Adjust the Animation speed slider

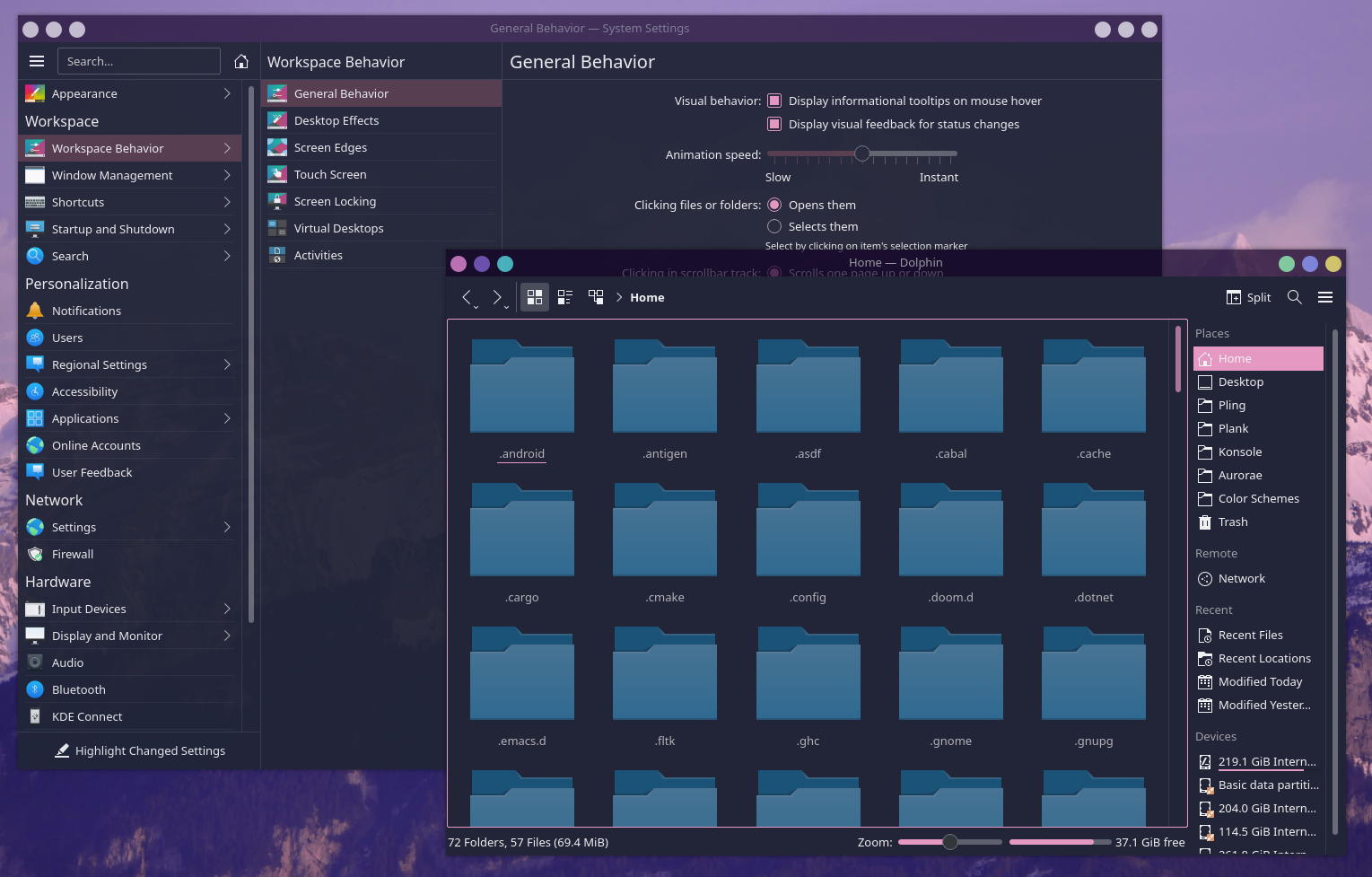tap(862, 153)
